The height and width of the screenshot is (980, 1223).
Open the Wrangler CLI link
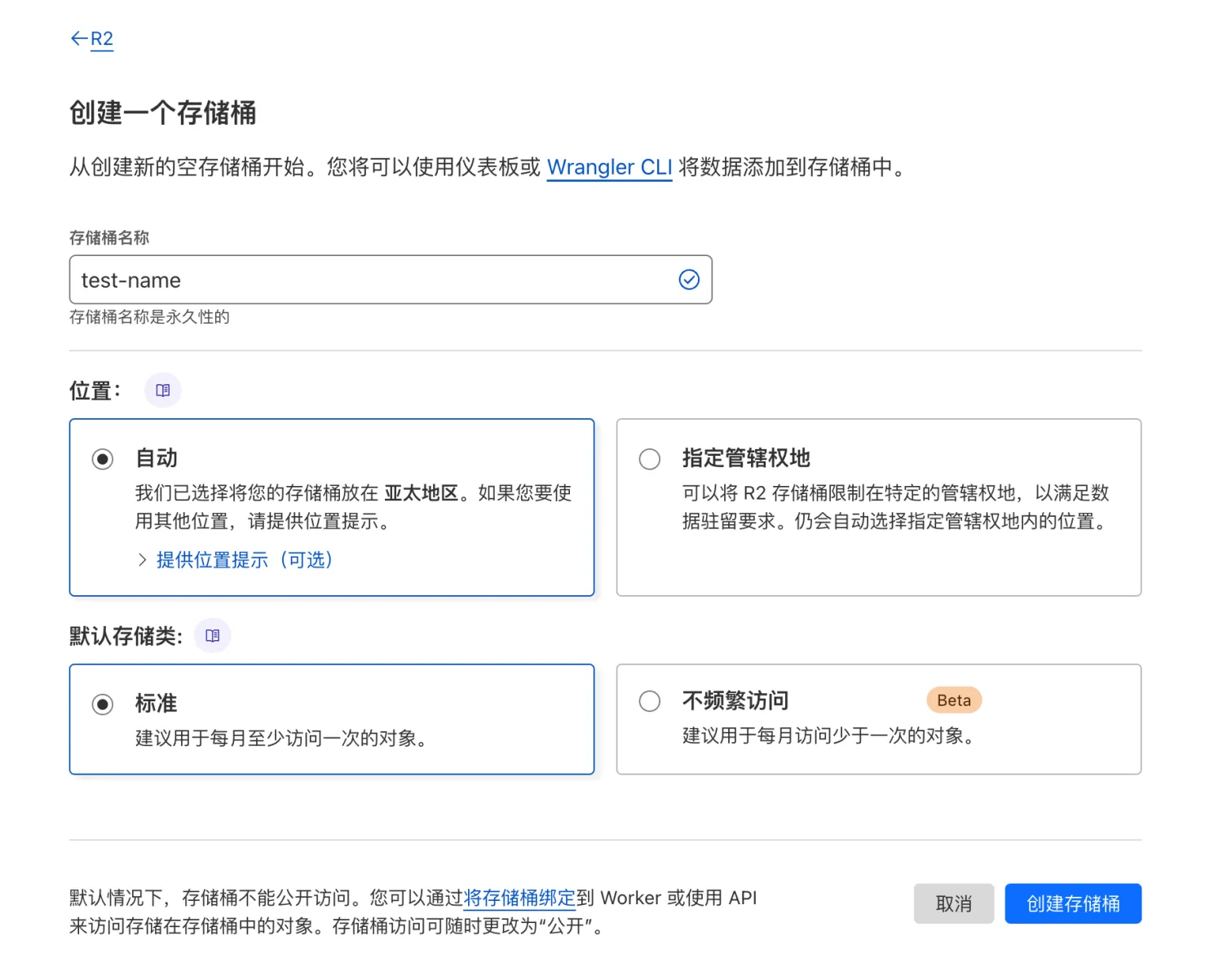pyautogui.click(x=609, y=167)
